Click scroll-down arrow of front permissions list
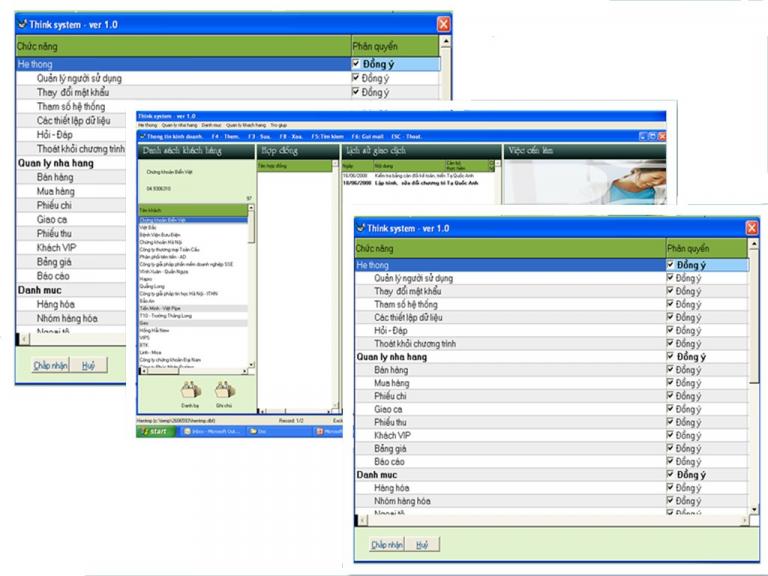Image resolution: width=768 pixels, height=576 pixels. (754, 507)
